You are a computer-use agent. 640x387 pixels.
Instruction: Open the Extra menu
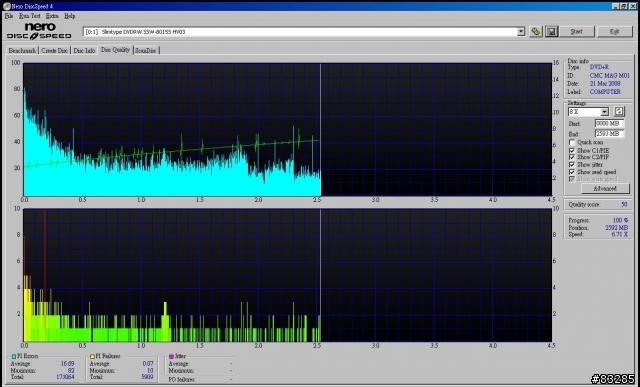coord(52,16)
